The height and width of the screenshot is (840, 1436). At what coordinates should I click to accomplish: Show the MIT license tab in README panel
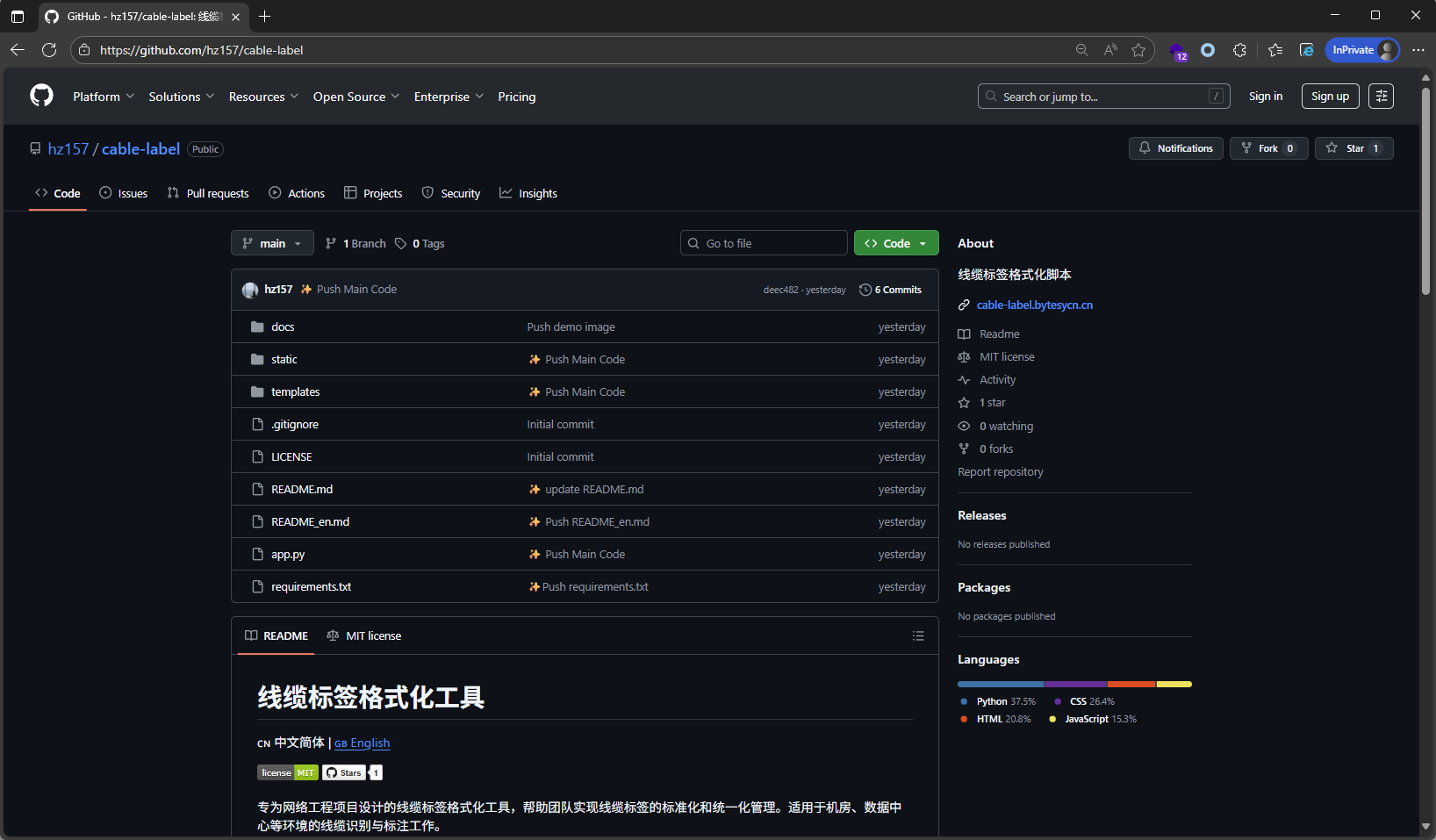point(363,635)
